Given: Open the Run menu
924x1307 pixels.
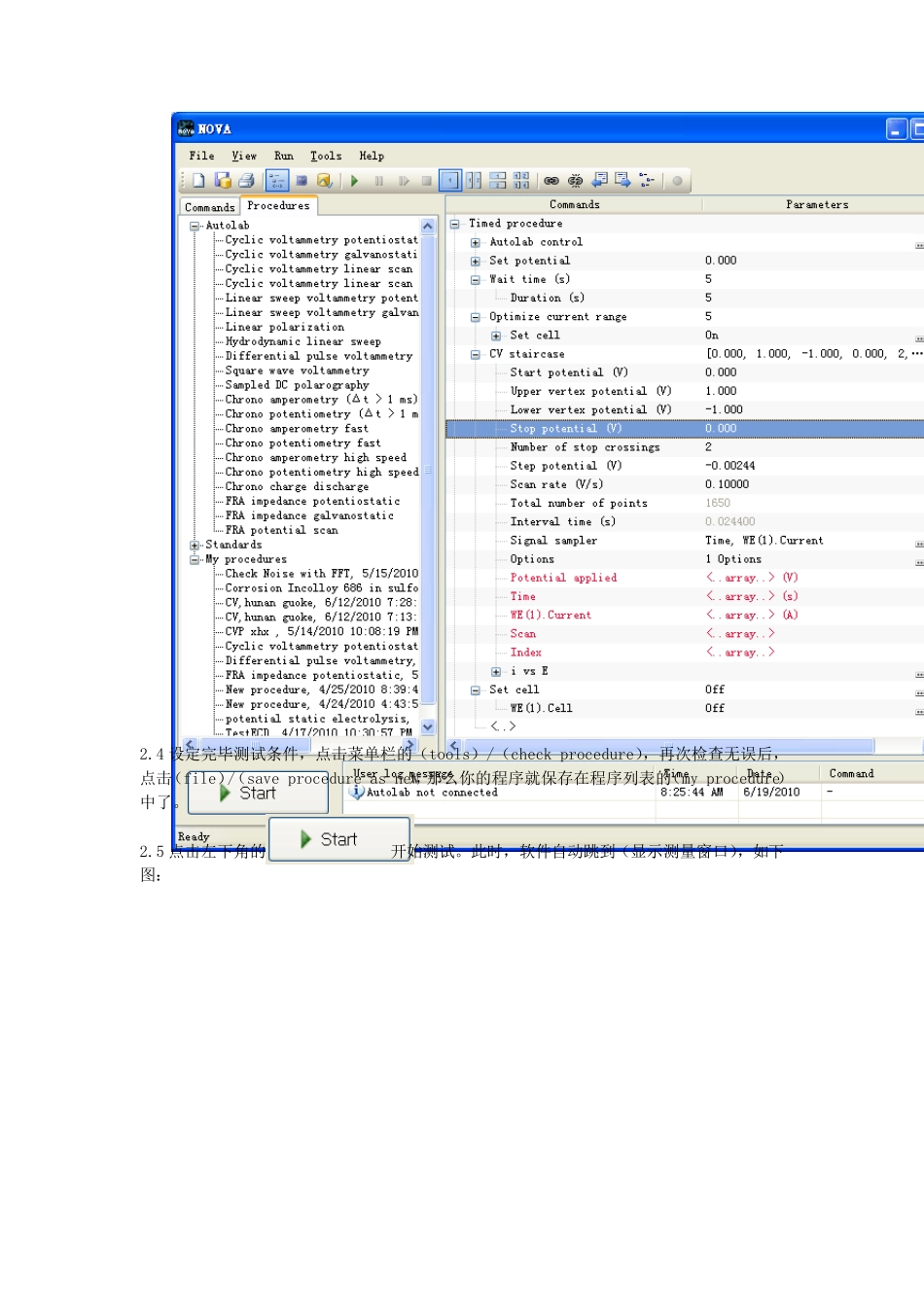Looking at the screenshot, I should coord(283,156).
